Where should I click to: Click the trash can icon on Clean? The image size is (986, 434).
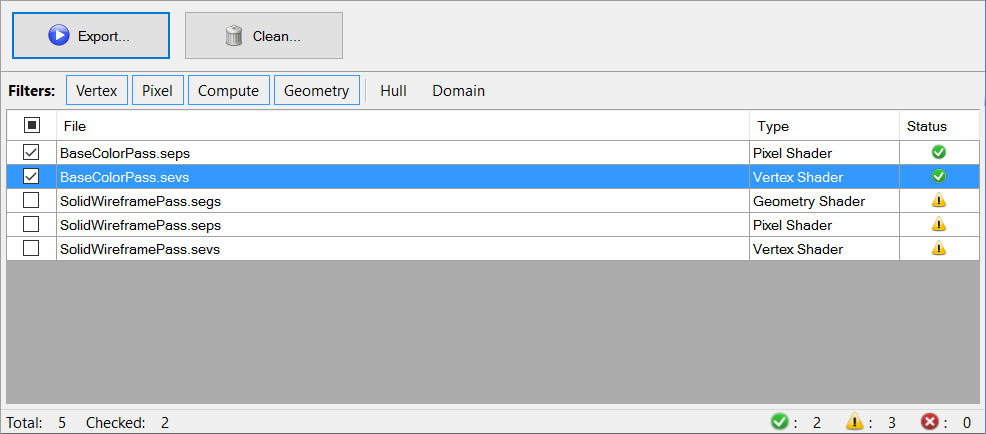pos(234,35)
